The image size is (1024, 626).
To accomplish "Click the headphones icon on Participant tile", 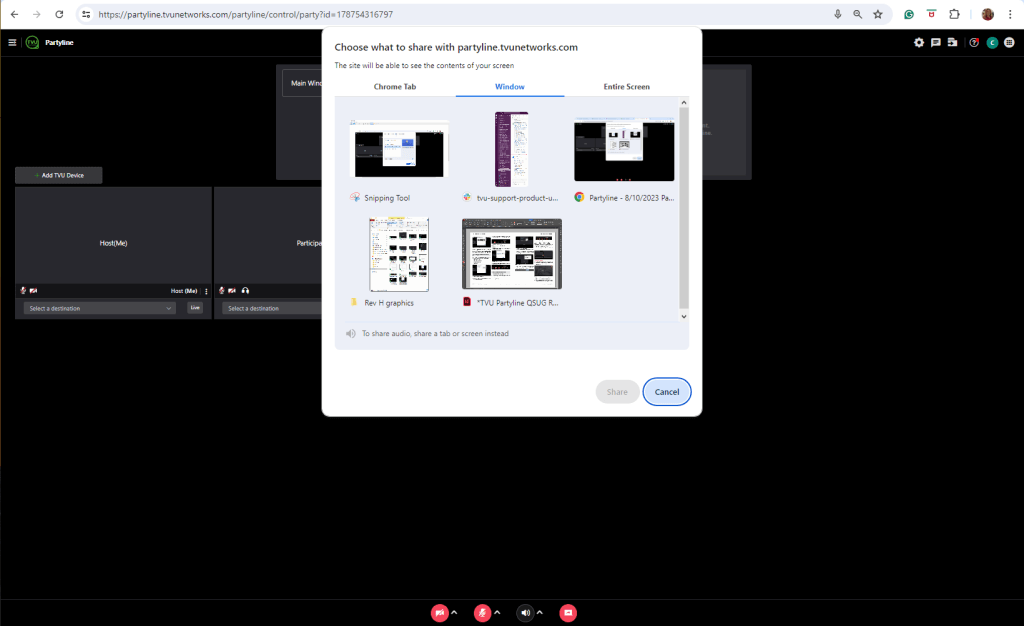I will pos(245,290).
